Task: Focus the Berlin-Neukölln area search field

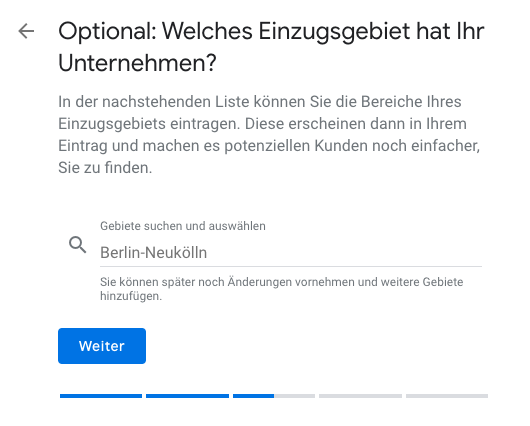Action: pos(291,253)
